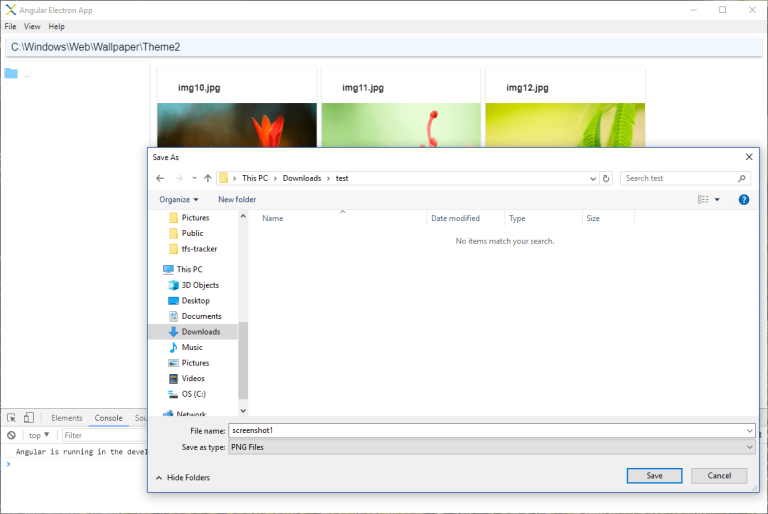Toggle the DevTools device toolbar icon
Screen dimensions: 768x514
tap(29, 418)
